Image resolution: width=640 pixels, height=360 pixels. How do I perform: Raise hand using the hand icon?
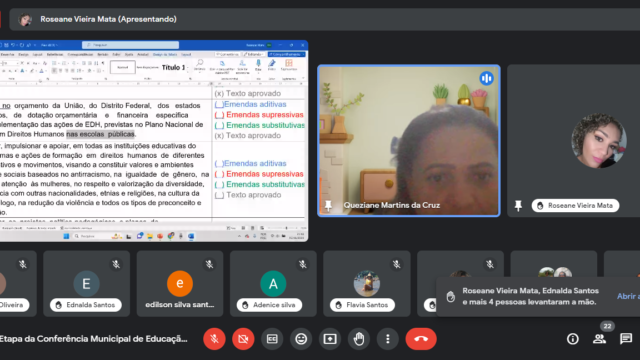[359, 339]
